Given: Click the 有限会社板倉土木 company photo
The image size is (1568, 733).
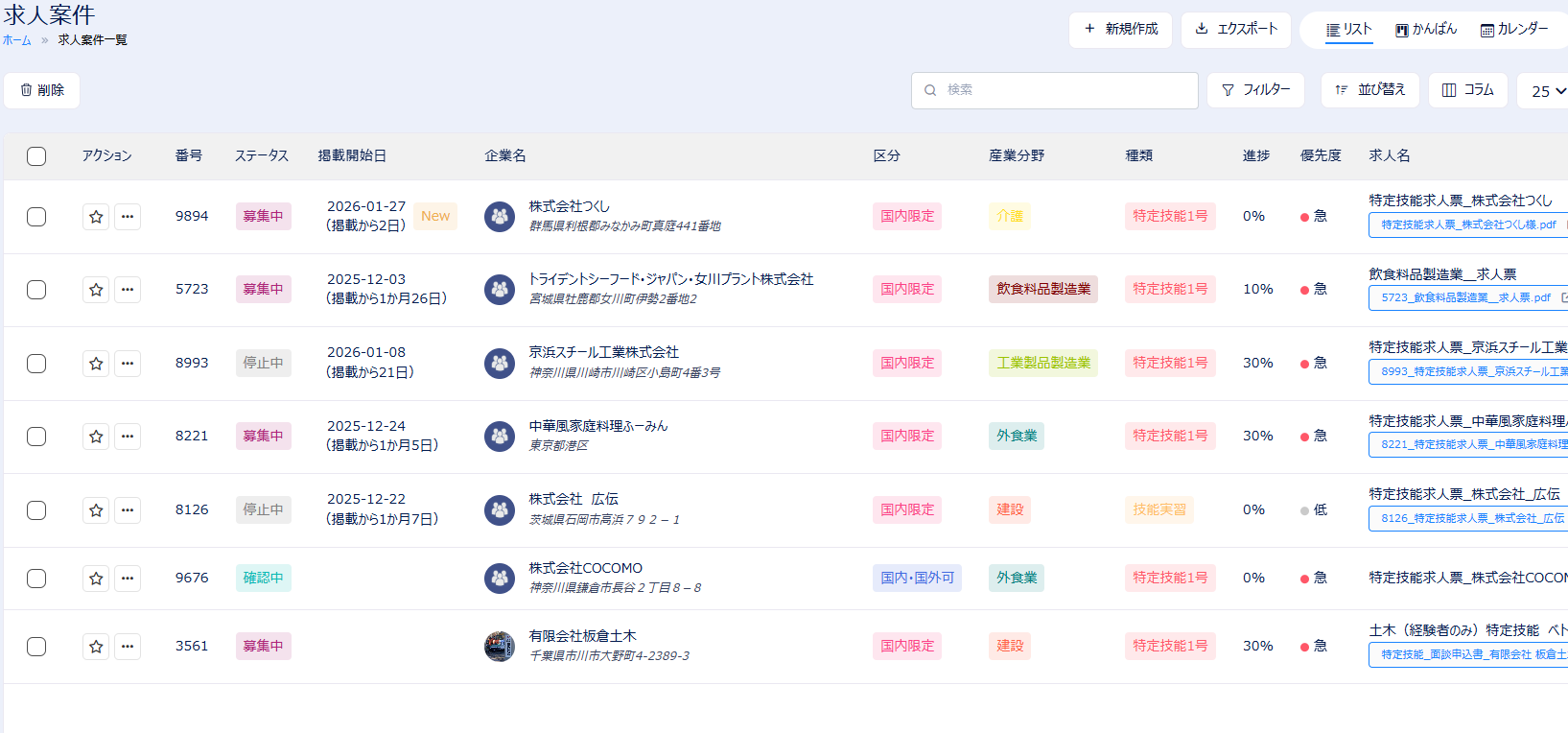Looking at the screenshot, I should 499,647.
